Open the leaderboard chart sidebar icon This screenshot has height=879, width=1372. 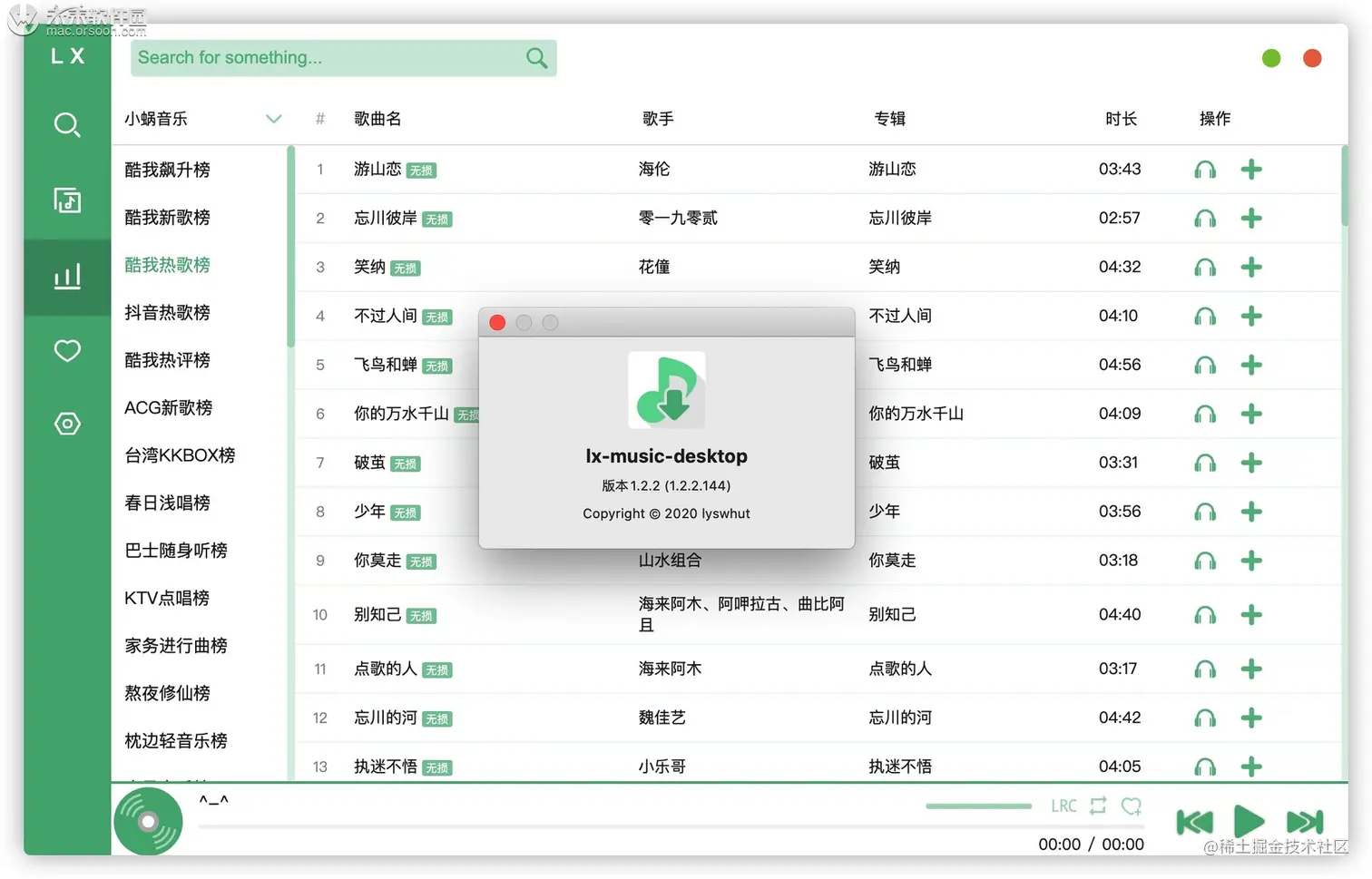tap(67, 276)
